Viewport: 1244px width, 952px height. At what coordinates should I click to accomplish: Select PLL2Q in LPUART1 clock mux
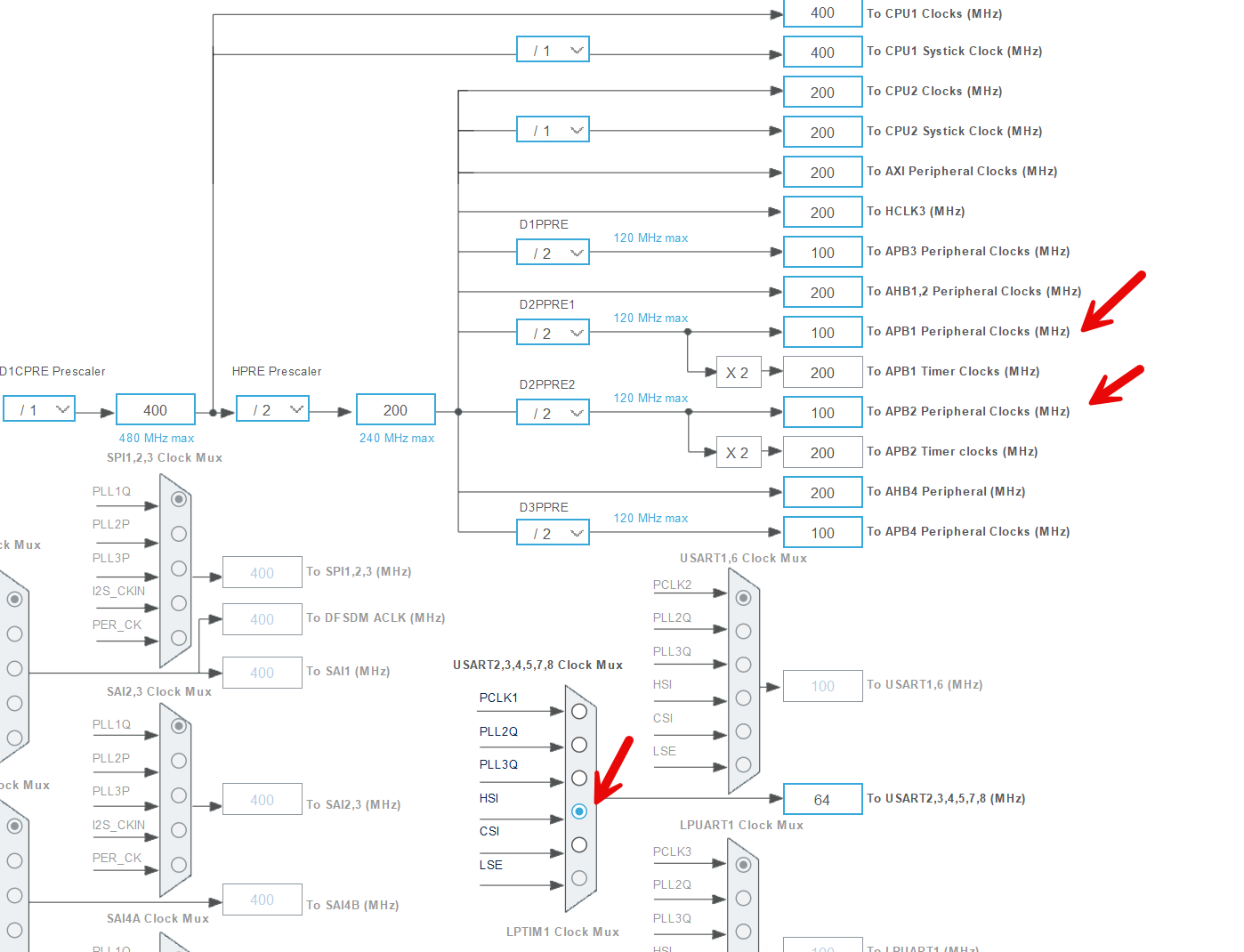(743, 898)
